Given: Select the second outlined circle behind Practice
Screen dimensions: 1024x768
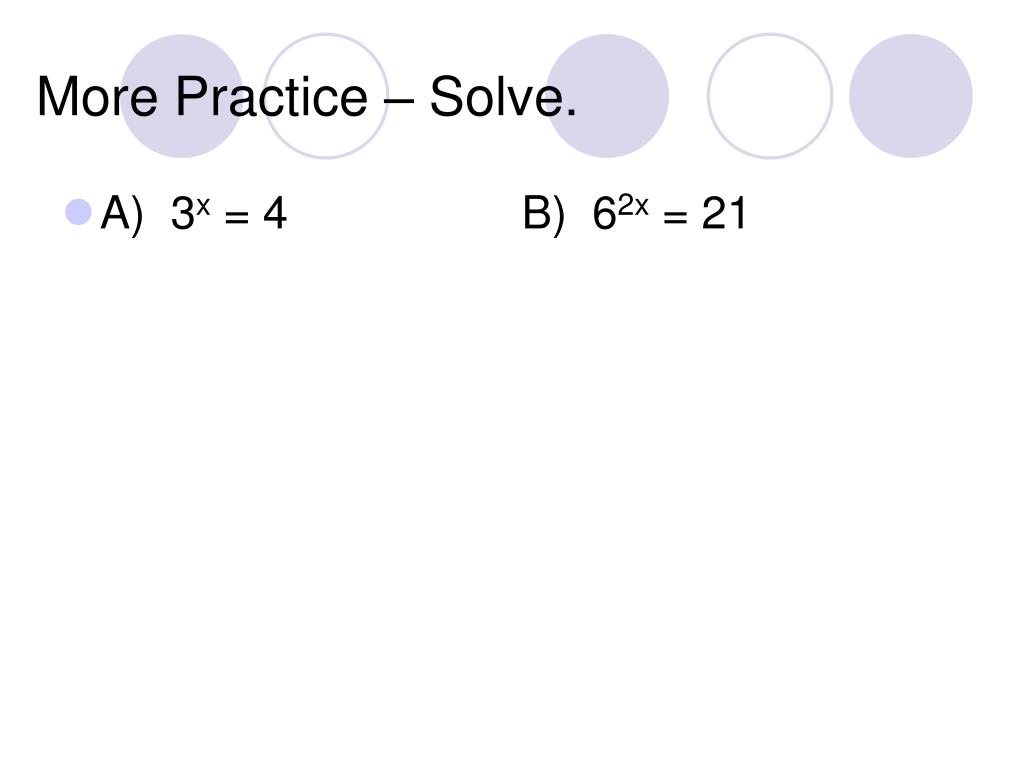Looking at the screenshot, I should [x=325, y=96].
